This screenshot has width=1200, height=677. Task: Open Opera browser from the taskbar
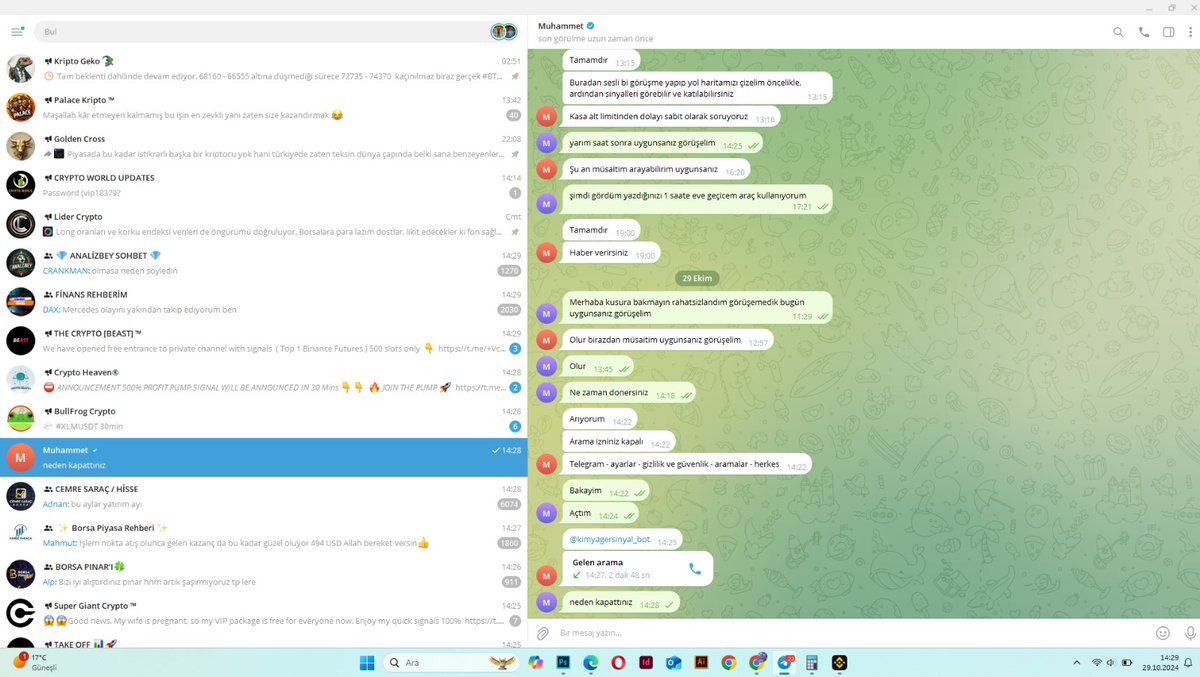click(619, 662)
